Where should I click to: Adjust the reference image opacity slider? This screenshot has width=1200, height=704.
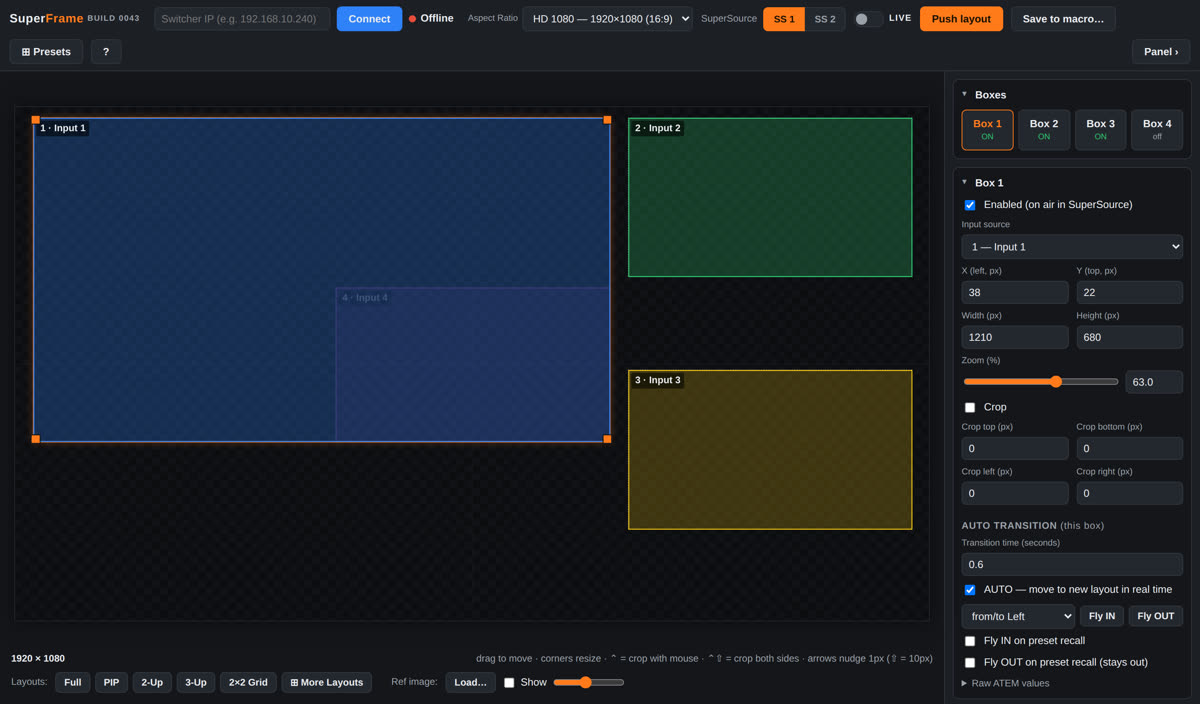click(588, 682)
